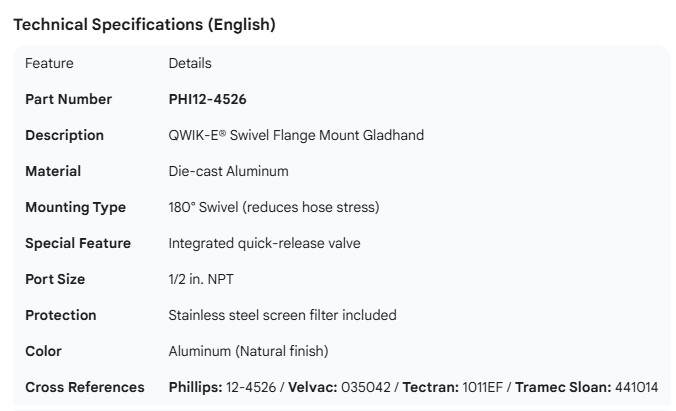Image resolution: width=676 pixels, height=411 pixels.
Task: Click the QWIK-E Swivel Flange Mount Gladhand text
Action: pos(296,135)
